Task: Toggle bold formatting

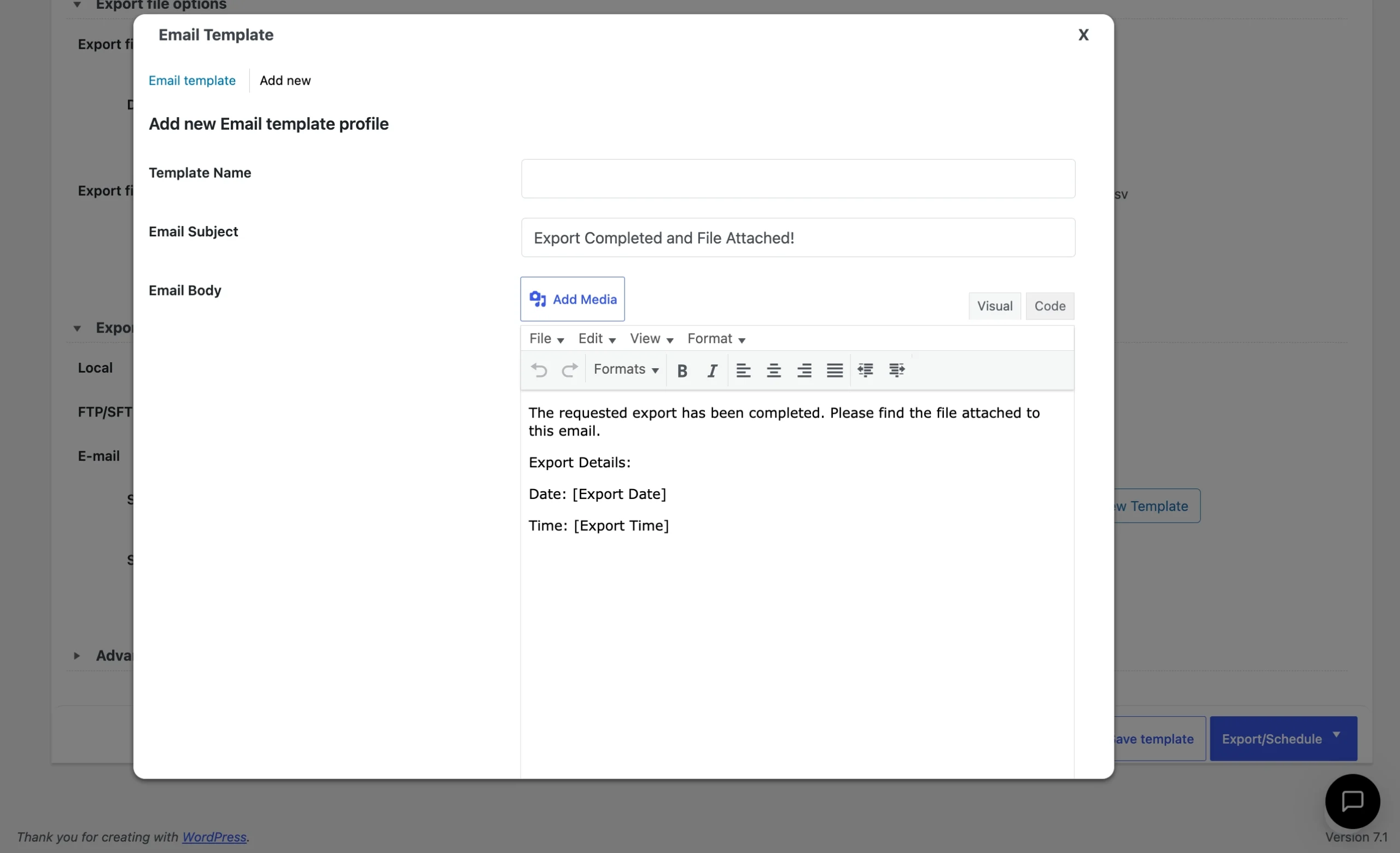Action: point(682,370)
